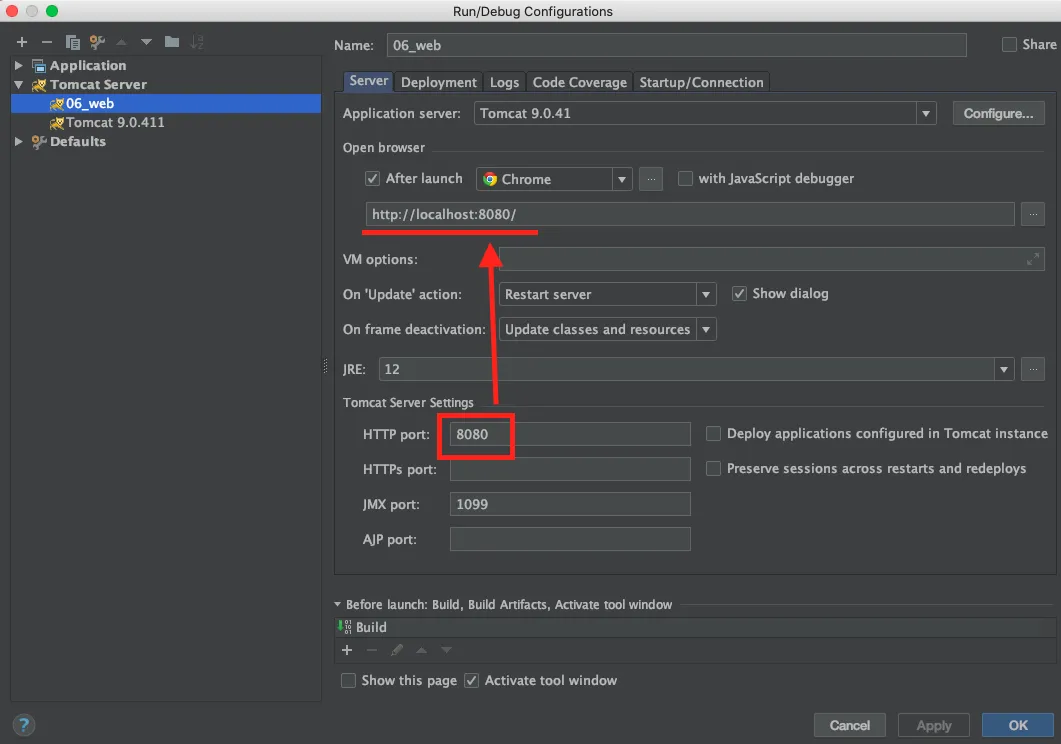1061x744 pixels.
Task: Select the Build task row
Action: [x=695, y=627]
